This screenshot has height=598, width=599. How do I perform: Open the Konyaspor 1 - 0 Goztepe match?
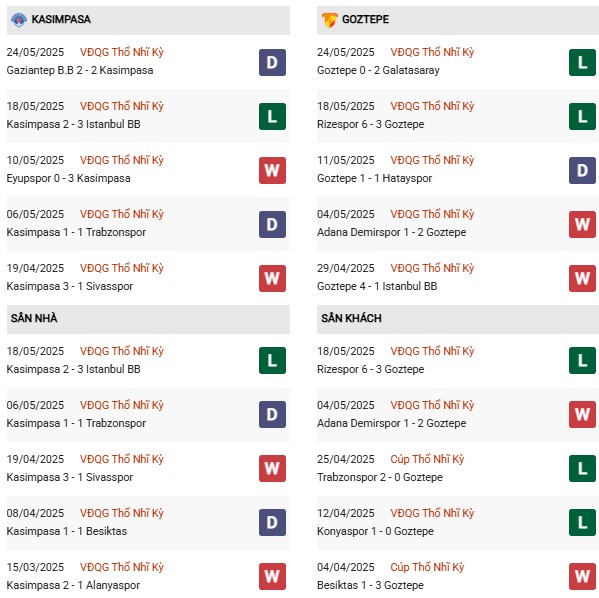[x=458, y=522]
